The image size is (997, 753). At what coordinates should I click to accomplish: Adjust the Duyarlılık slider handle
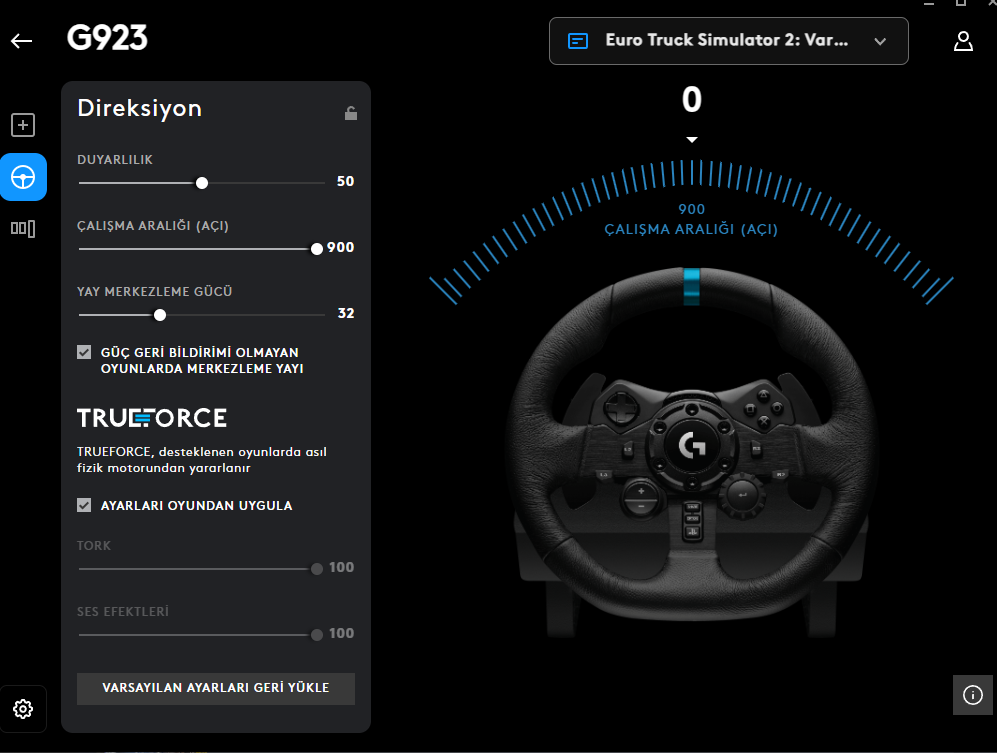(x=202, y=183)
